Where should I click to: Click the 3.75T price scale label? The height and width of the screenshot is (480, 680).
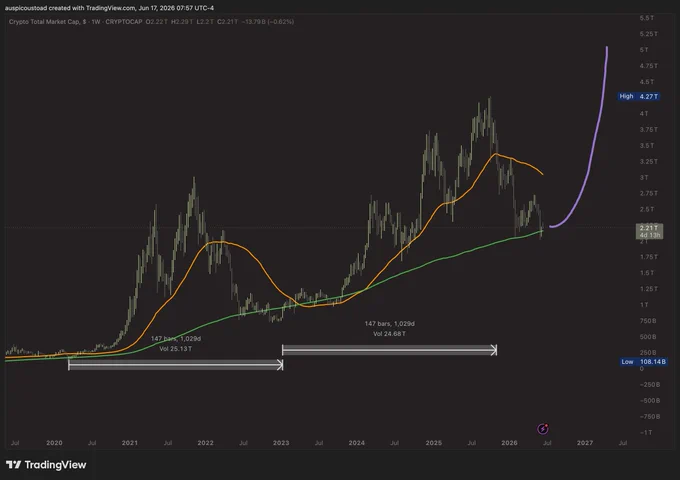(x=648, y=130)
